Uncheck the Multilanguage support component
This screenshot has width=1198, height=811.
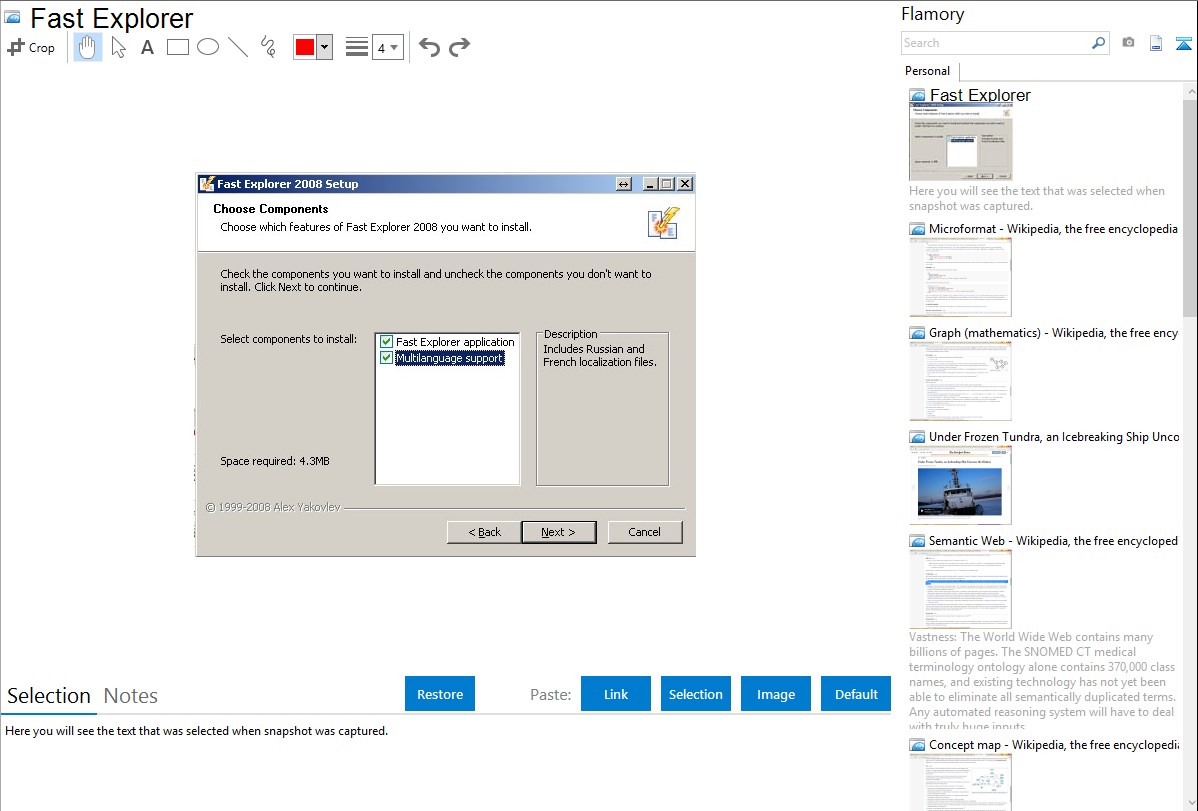pyautogui.click(x=387, y=358)
